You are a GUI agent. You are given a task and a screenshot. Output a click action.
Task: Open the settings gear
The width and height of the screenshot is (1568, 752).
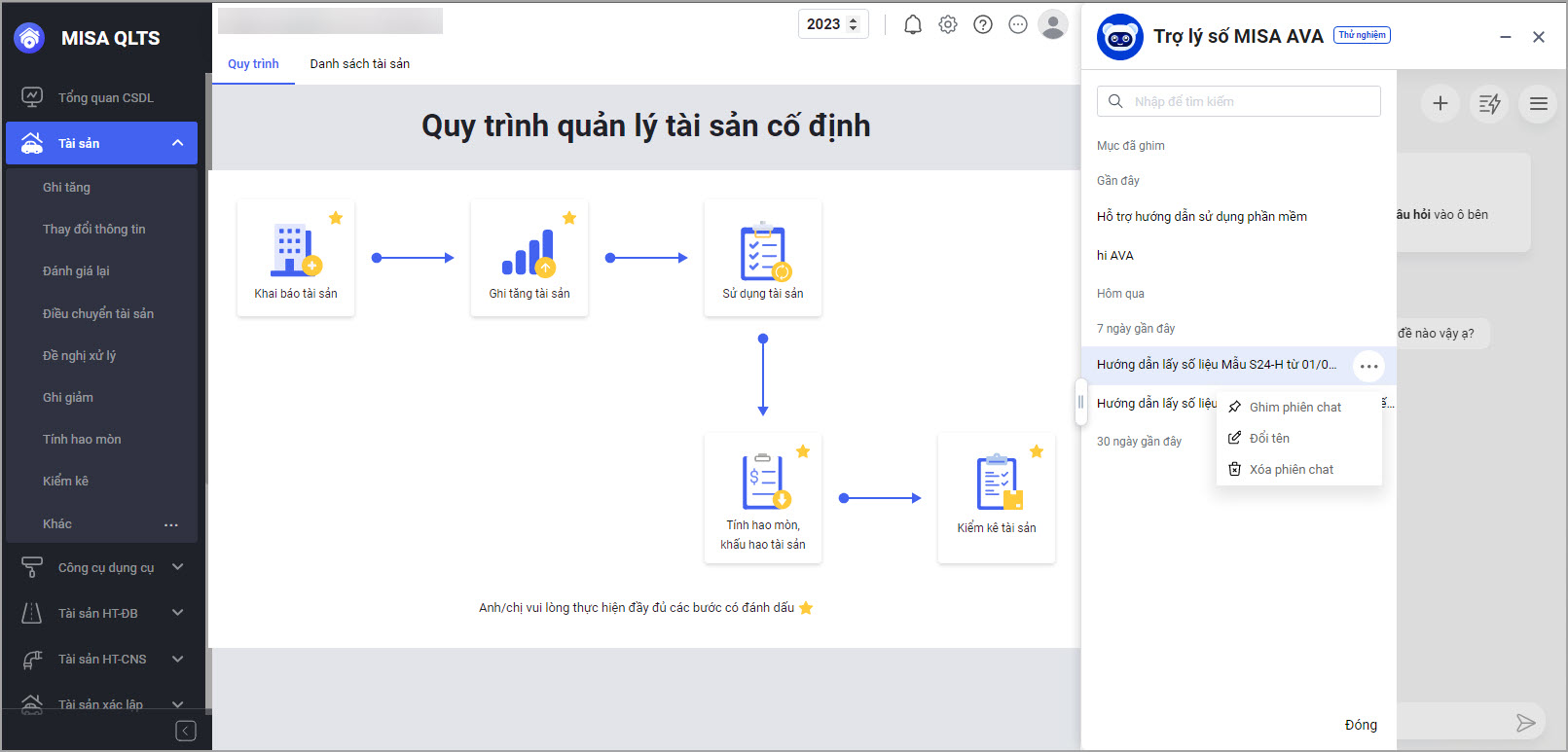point(948,24)
